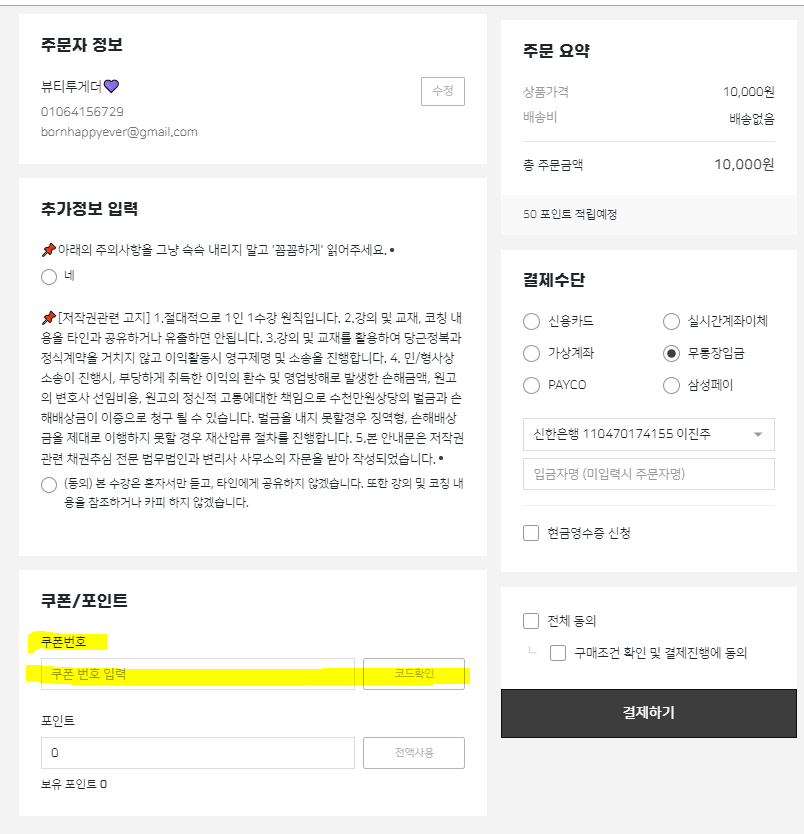Click the 수정 edit button
Viewport: 804px width, 834px height.
[x=442, y=91]
